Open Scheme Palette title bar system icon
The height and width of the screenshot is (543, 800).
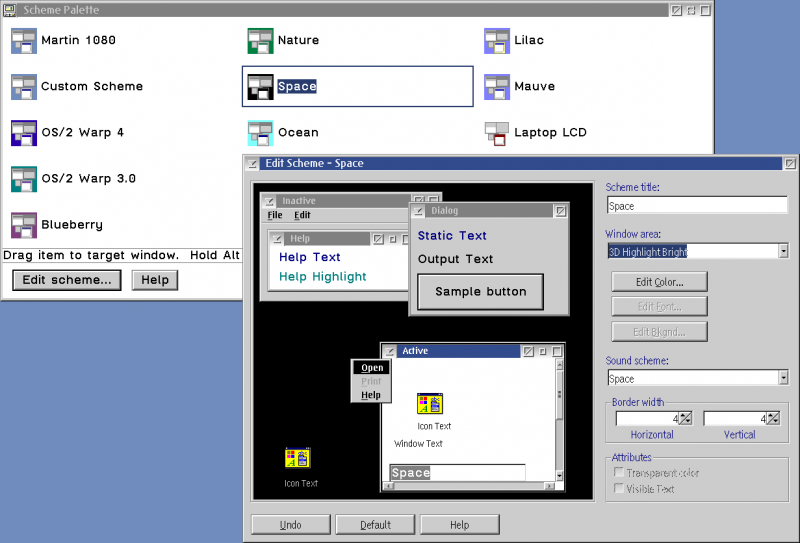click(x=10, y=10)
